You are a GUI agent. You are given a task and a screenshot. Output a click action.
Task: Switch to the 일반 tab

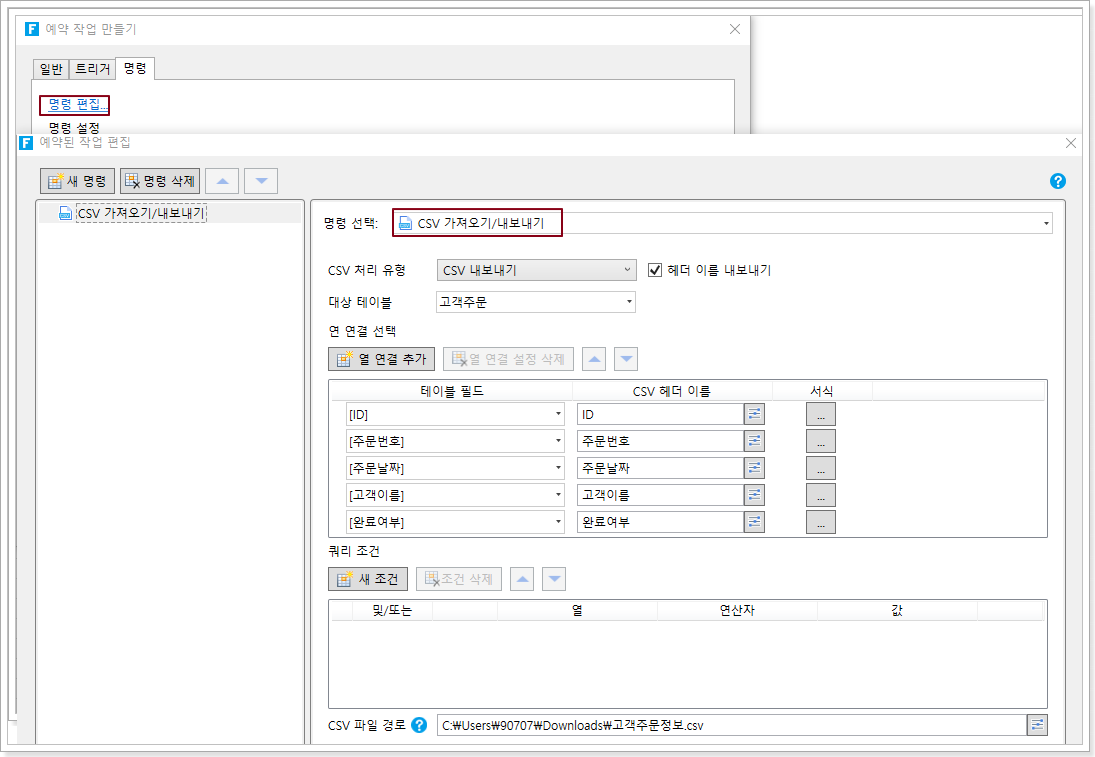(x=51, y=69)
